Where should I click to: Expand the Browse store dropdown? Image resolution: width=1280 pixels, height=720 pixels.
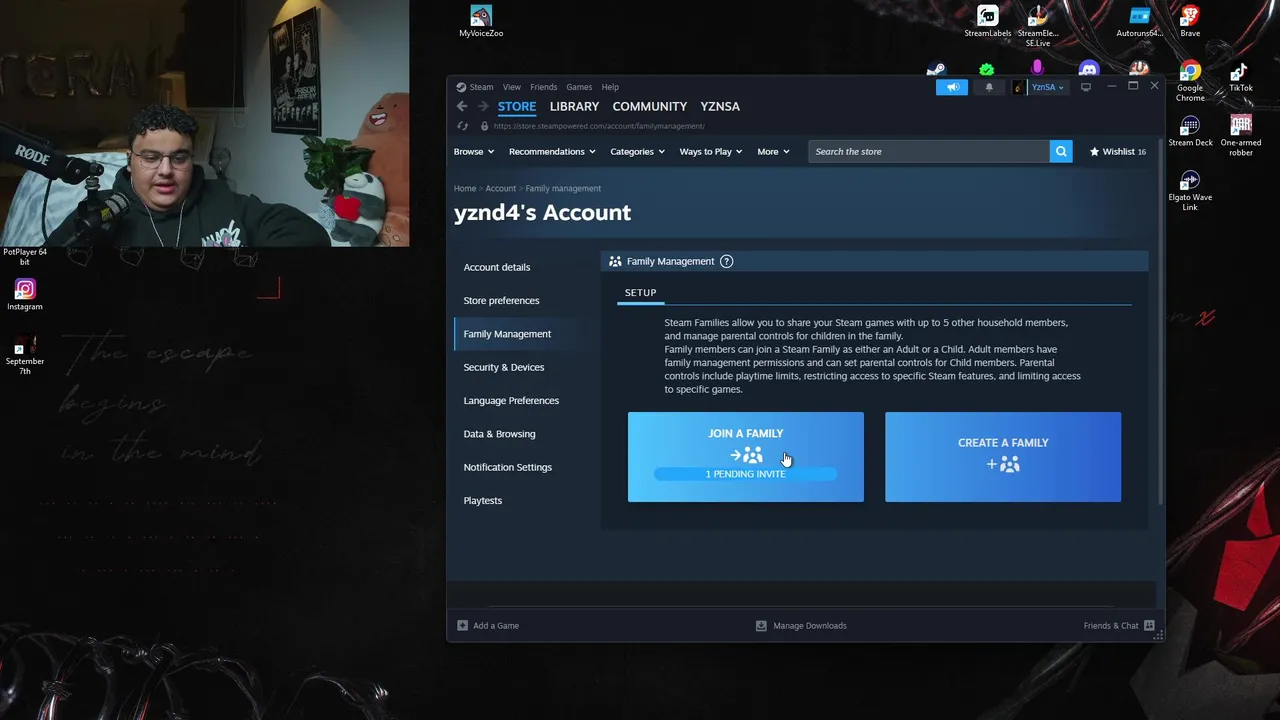(x=474, y=151)
